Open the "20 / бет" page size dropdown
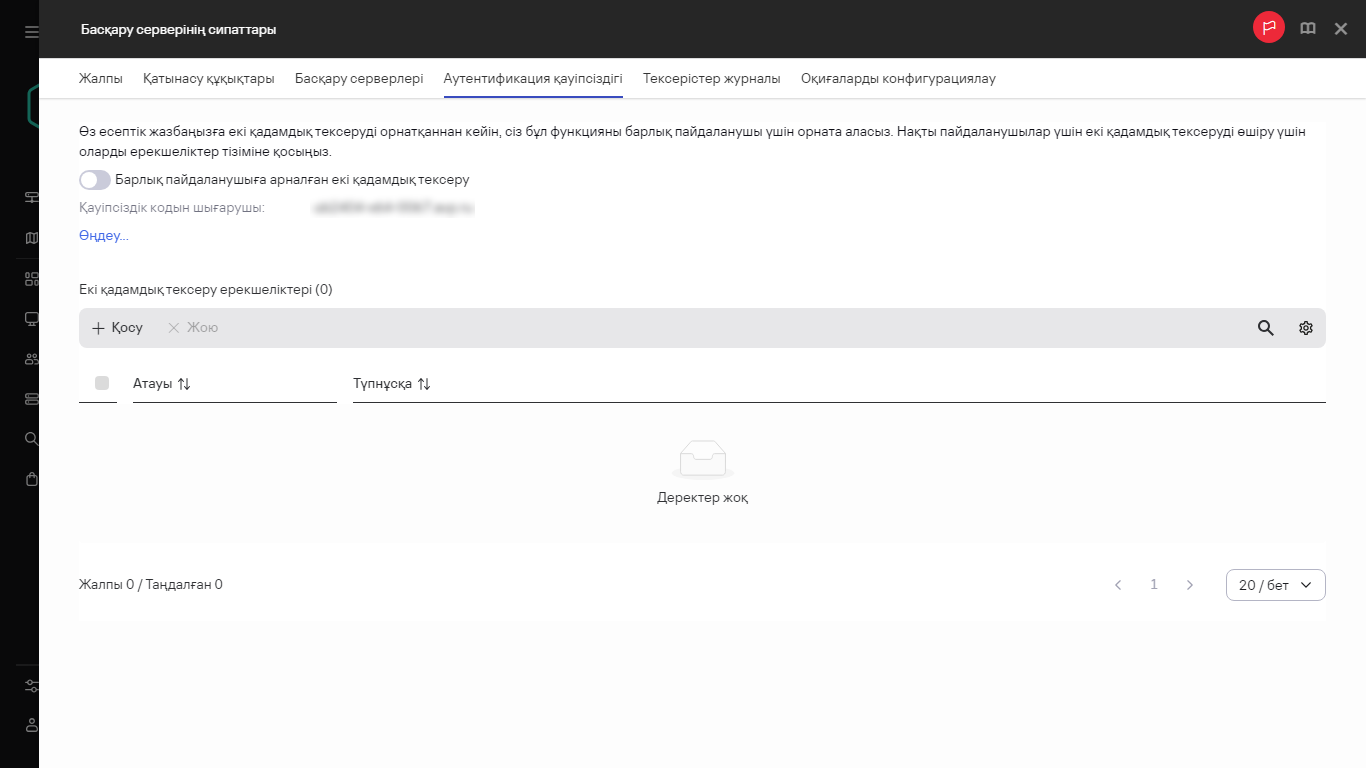1366x768 pixels. [1275, 585]
